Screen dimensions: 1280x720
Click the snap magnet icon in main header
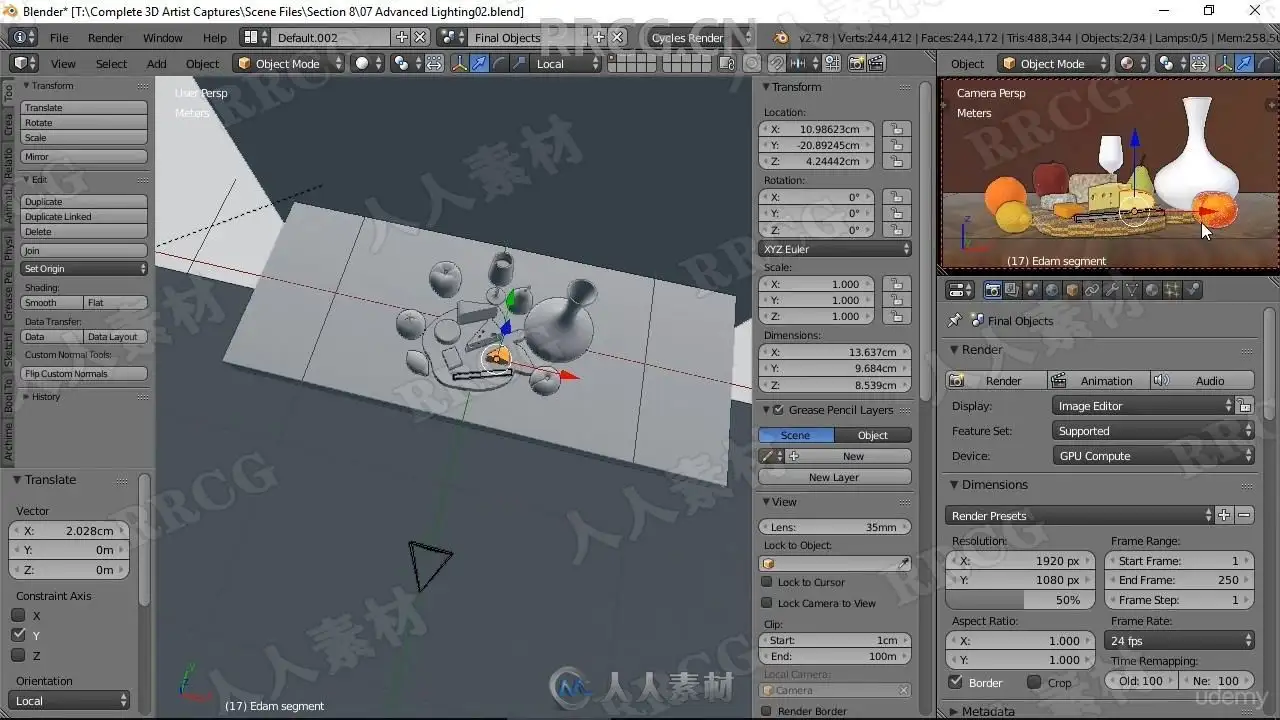coord(779,63)
